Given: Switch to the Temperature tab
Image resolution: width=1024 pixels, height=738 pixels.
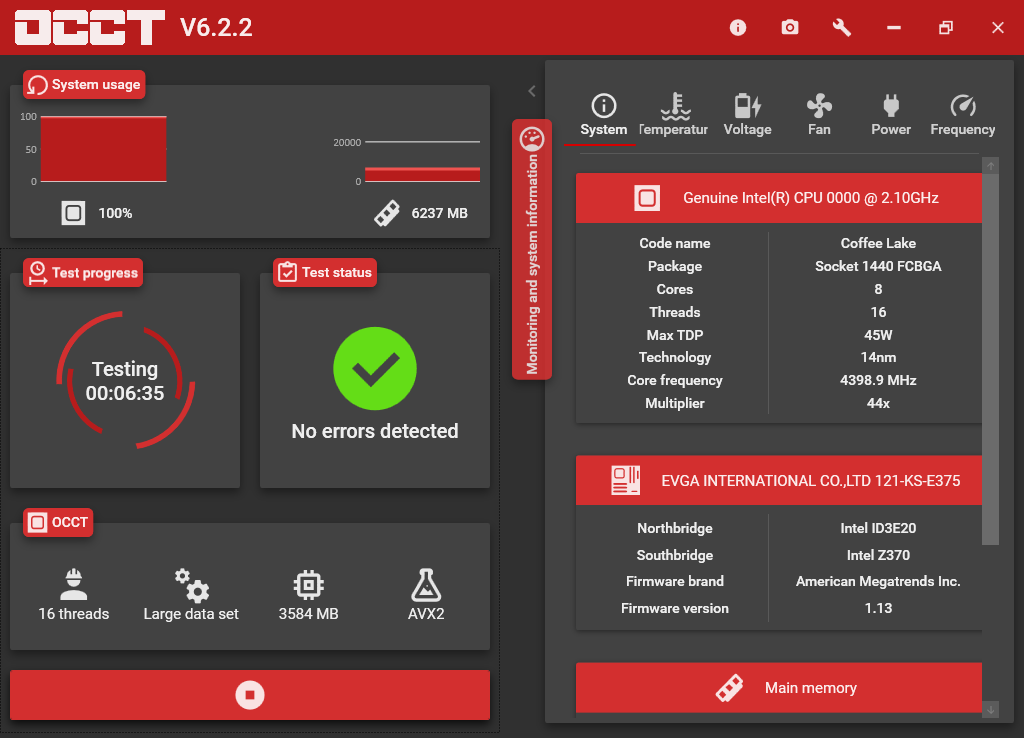Looking at the screenshot, I should [x=674, y=115].
